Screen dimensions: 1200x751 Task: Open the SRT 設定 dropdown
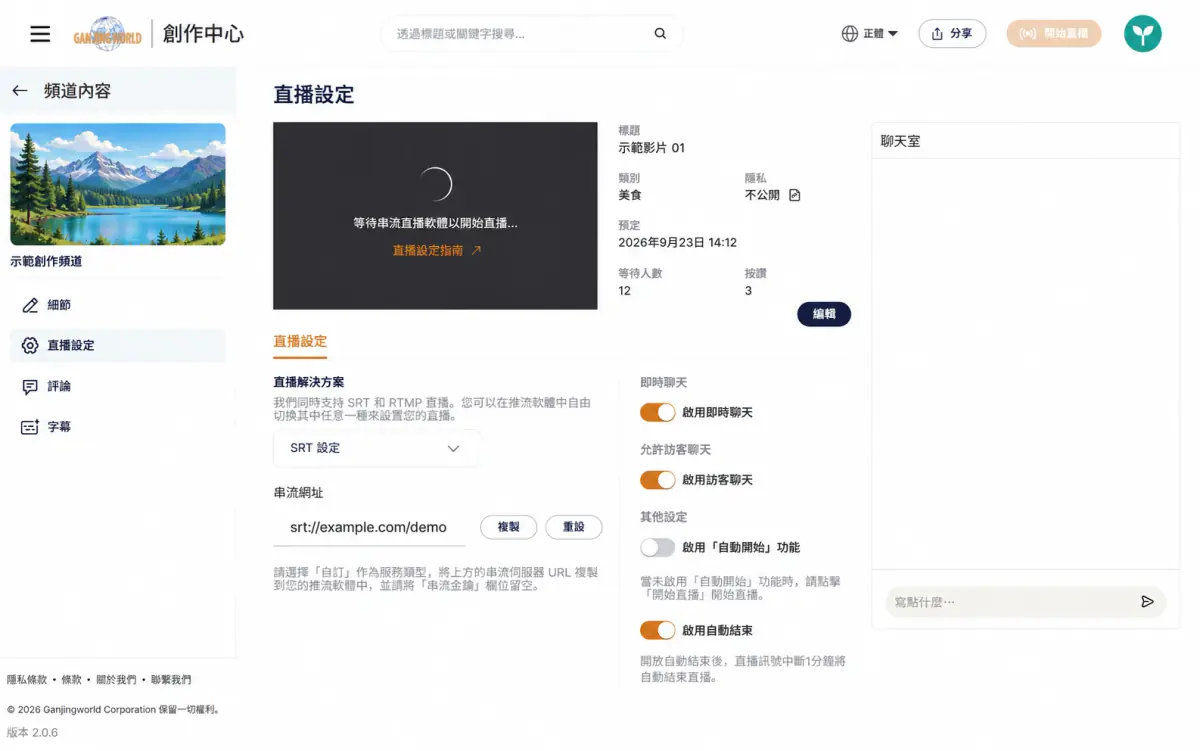pyautogui.click(x=376, y=448)
